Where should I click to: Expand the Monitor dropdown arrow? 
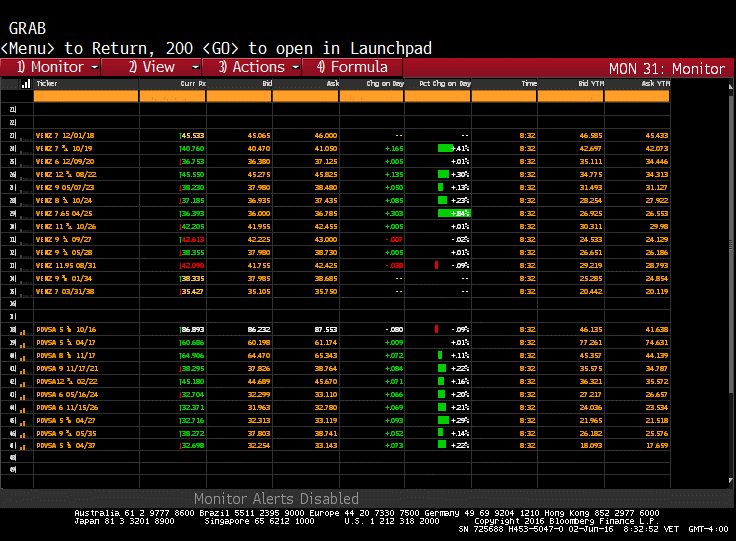[x=94, y=67]
